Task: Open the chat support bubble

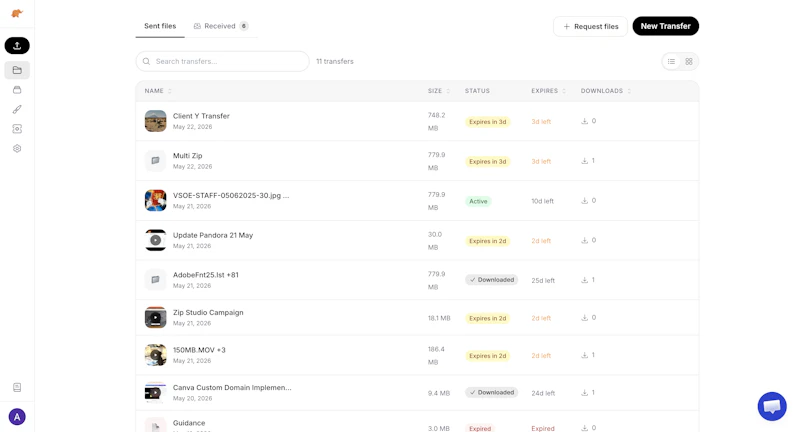Action: 772,406
